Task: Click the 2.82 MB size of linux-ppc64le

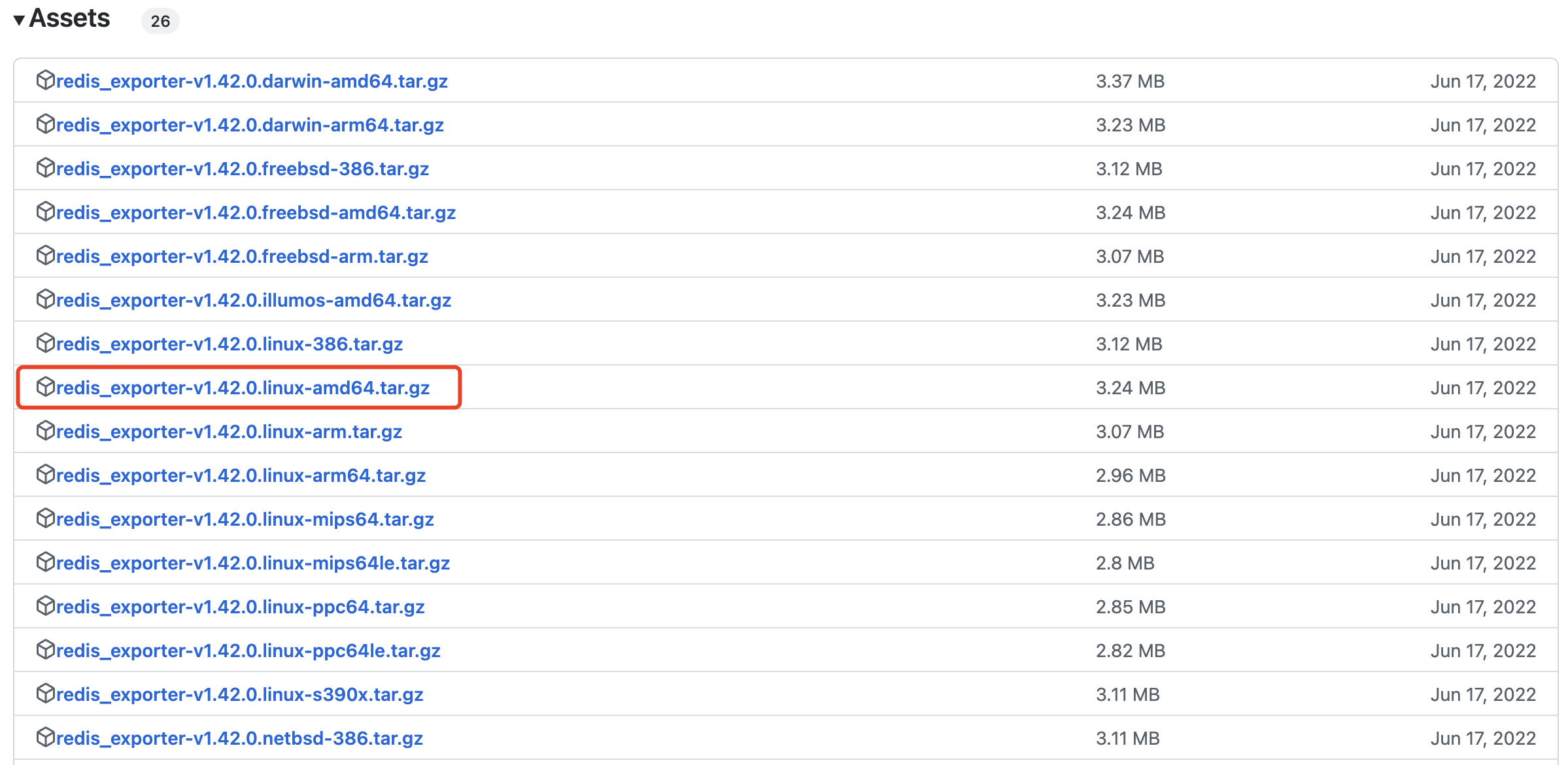Action: 1131,651
